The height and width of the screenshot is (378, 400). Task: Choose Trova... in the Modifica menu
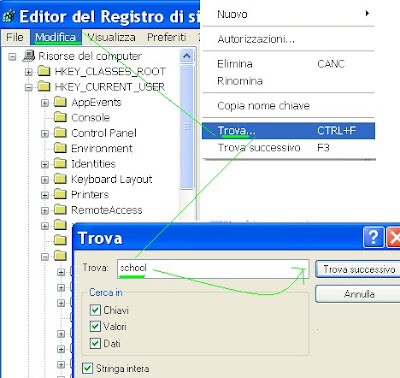click(289, 131)
